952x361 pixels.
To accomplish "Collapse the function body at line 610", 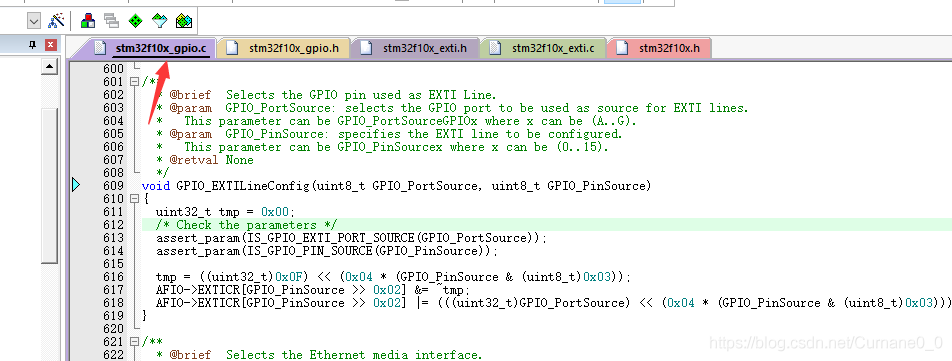I will click(134, 199).
